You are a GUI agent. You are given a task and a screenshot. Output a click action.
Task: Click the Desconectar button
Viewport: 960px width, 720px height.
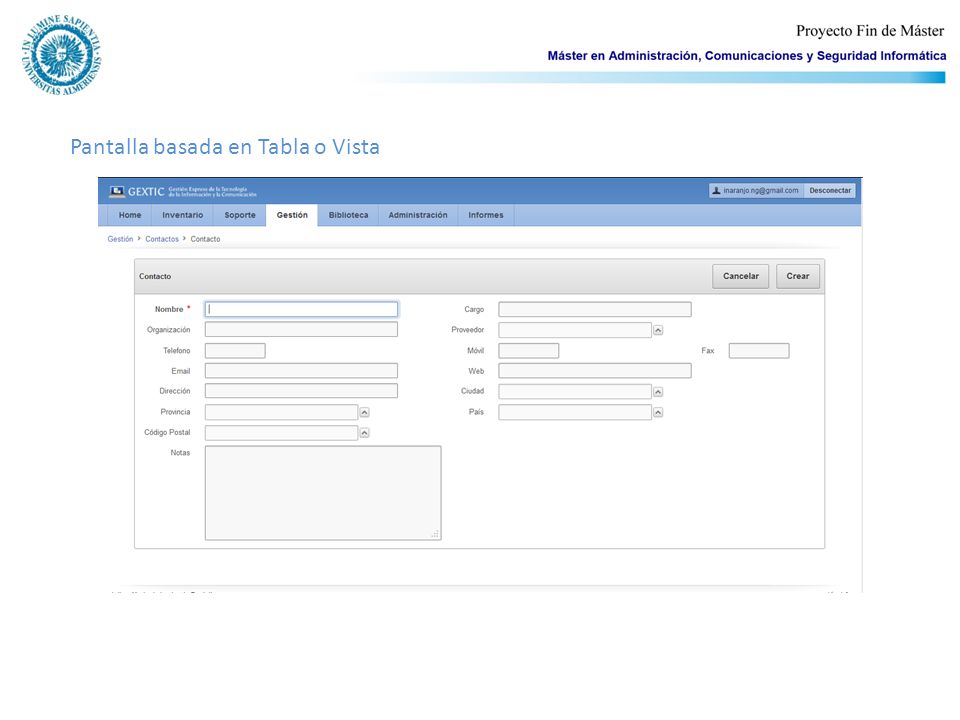(x=830, y=190)
